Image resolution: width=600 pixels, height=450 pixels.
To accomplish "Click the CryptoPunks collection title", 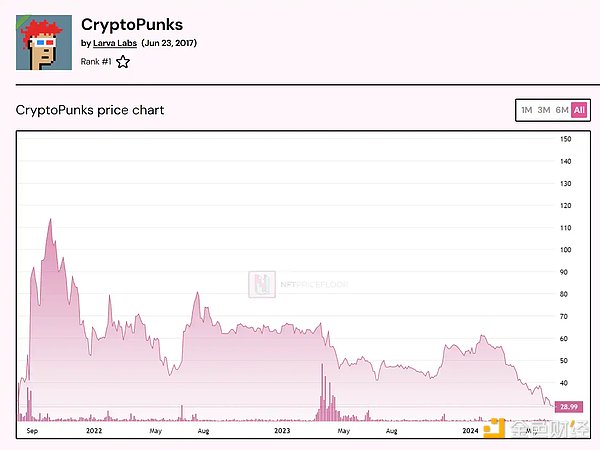I will pyautogui.click(x=132, y=23).
